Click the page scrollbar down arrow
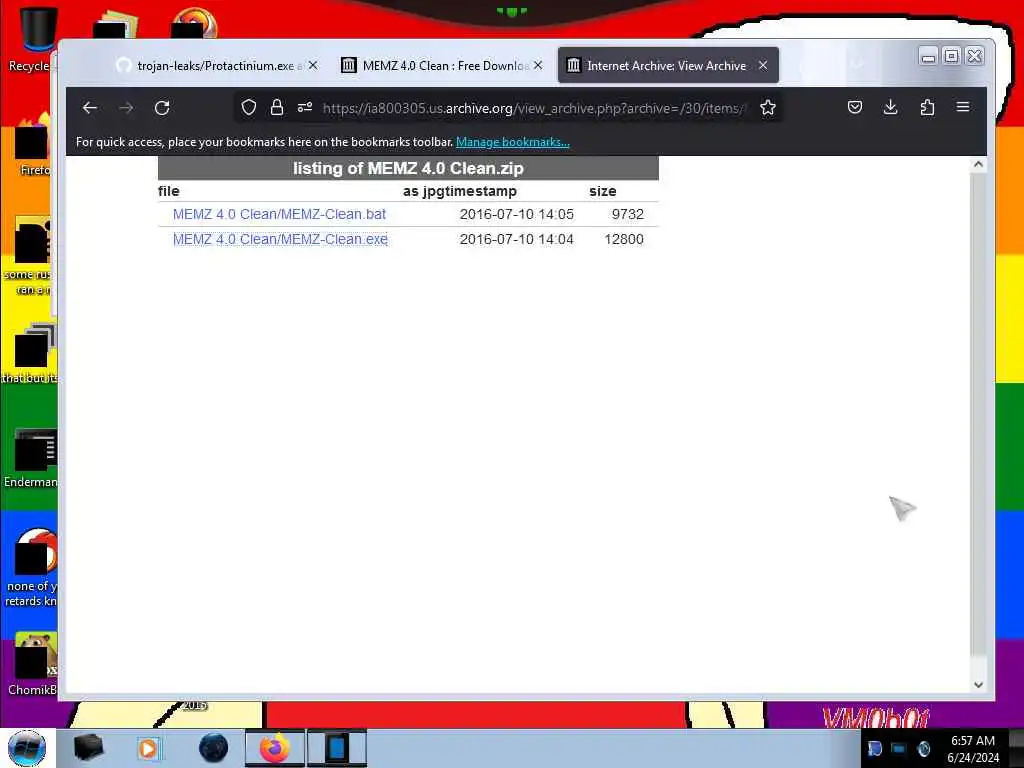The height and width of the screenshot is (768, 1024). click(x=978, y=685)
